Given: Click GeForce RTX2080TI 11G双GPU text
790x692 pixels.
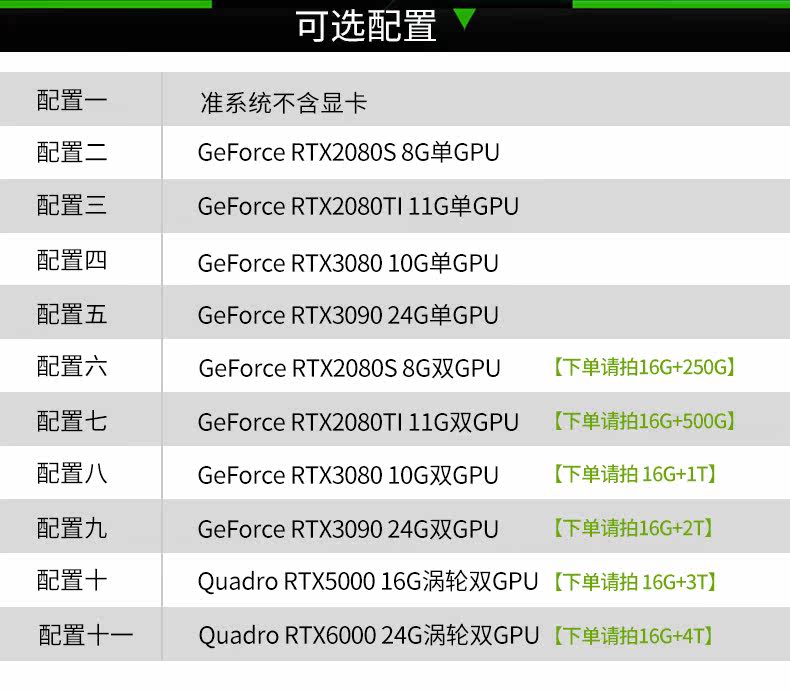Looking at the screenshot, I should [x=358, y=422].
